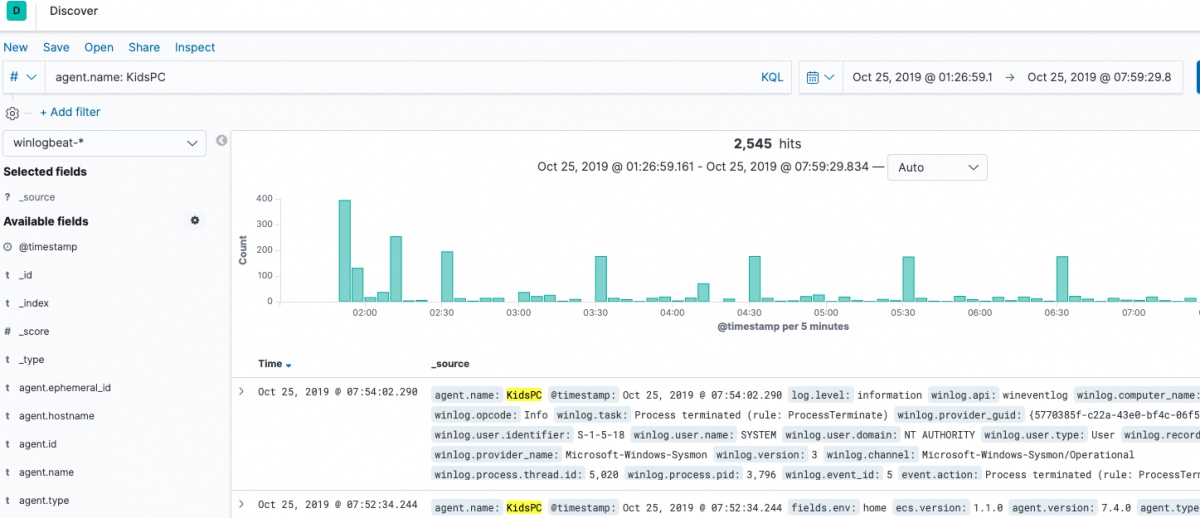Expand the 07:54:02.290 log row
This screenshot has width=1200, height=518.
point(241,392)
